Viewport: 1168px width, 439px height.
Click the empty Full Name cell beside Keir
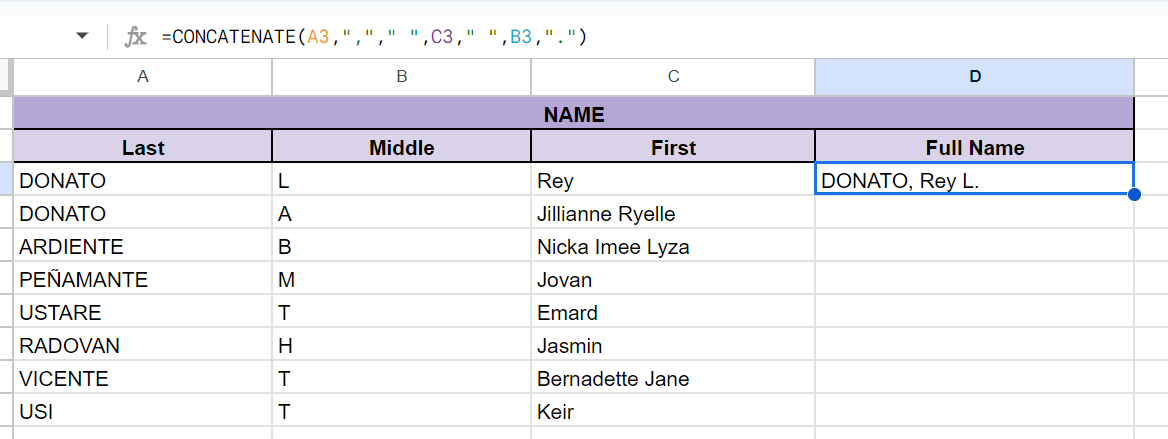(x=974, y=412)
